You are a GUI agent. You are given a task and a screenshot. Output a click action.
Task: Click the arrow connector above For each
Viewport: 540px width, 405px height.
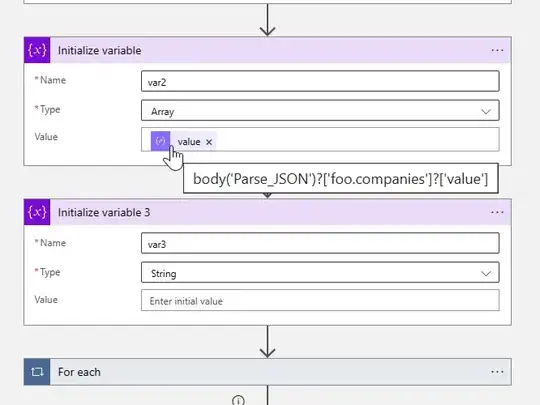tap(267, 342)
